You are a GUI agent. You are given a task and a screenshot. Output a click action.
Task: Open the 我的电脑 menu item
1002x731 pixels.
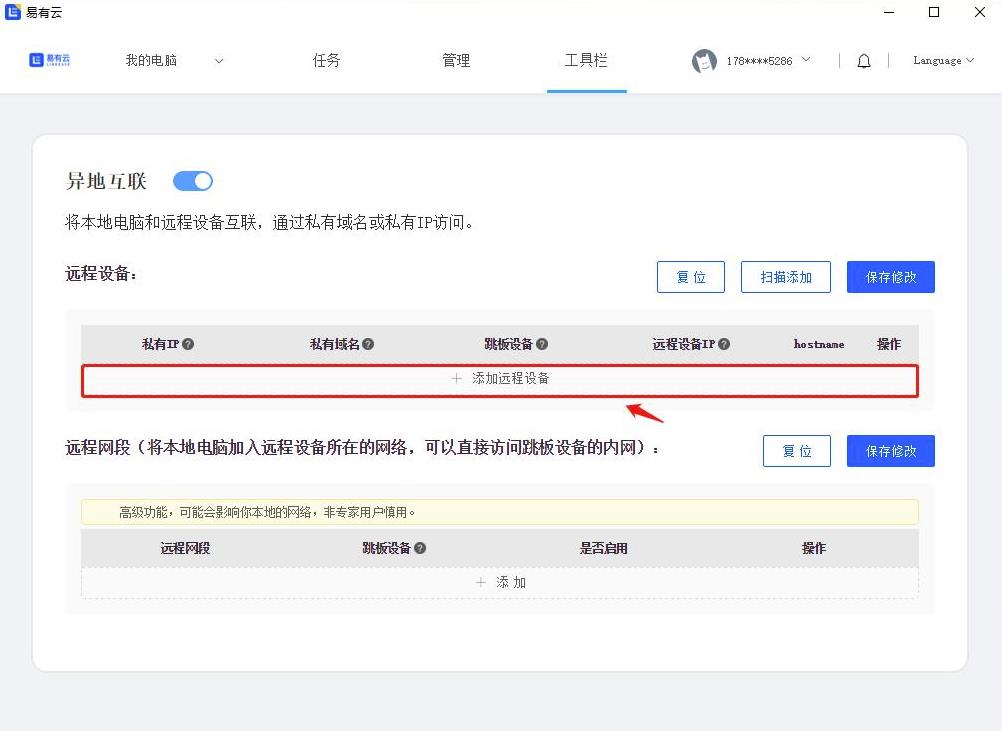[x=151, y=60]
